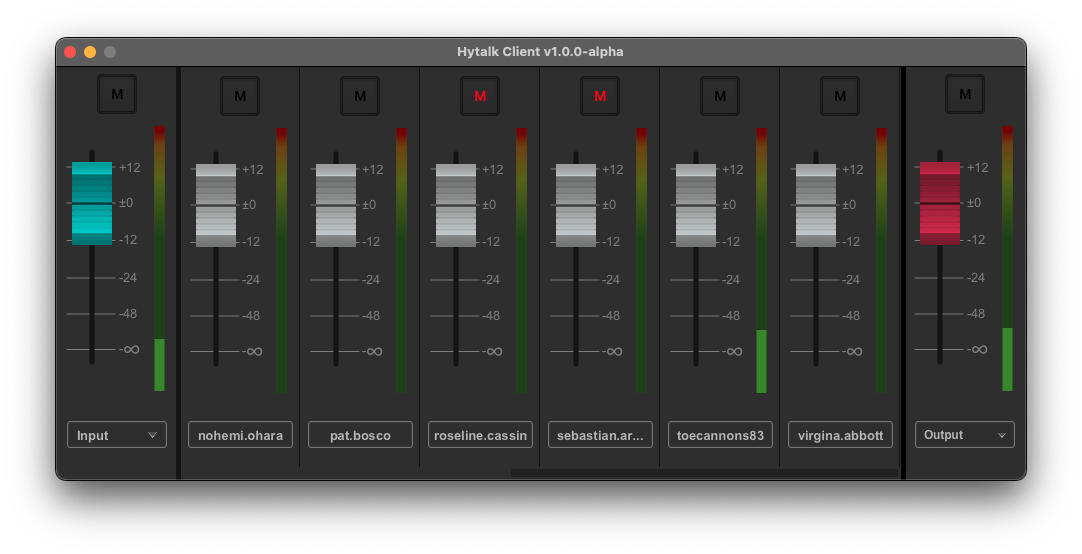This screenshot has height=554, width=1082.
Task: Click the pat.bosco name button
Action: click(x=360, y=435)
